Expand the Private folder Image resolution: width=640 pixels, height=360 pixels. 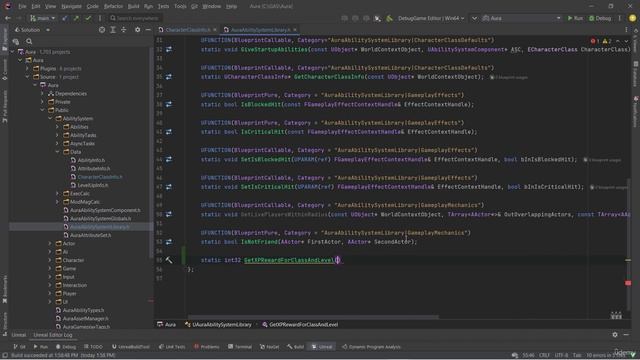point(42,102)
